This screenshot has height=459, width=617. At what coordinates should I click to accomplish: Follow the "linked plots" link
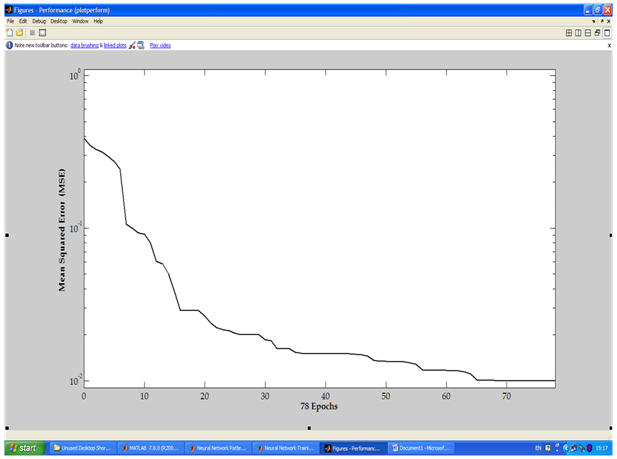(115, 45)
